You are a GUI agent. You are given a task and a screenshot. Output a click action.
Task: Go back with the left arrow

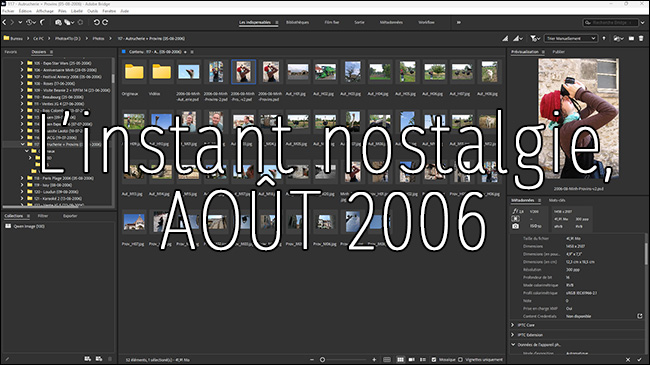coord(5,22)
